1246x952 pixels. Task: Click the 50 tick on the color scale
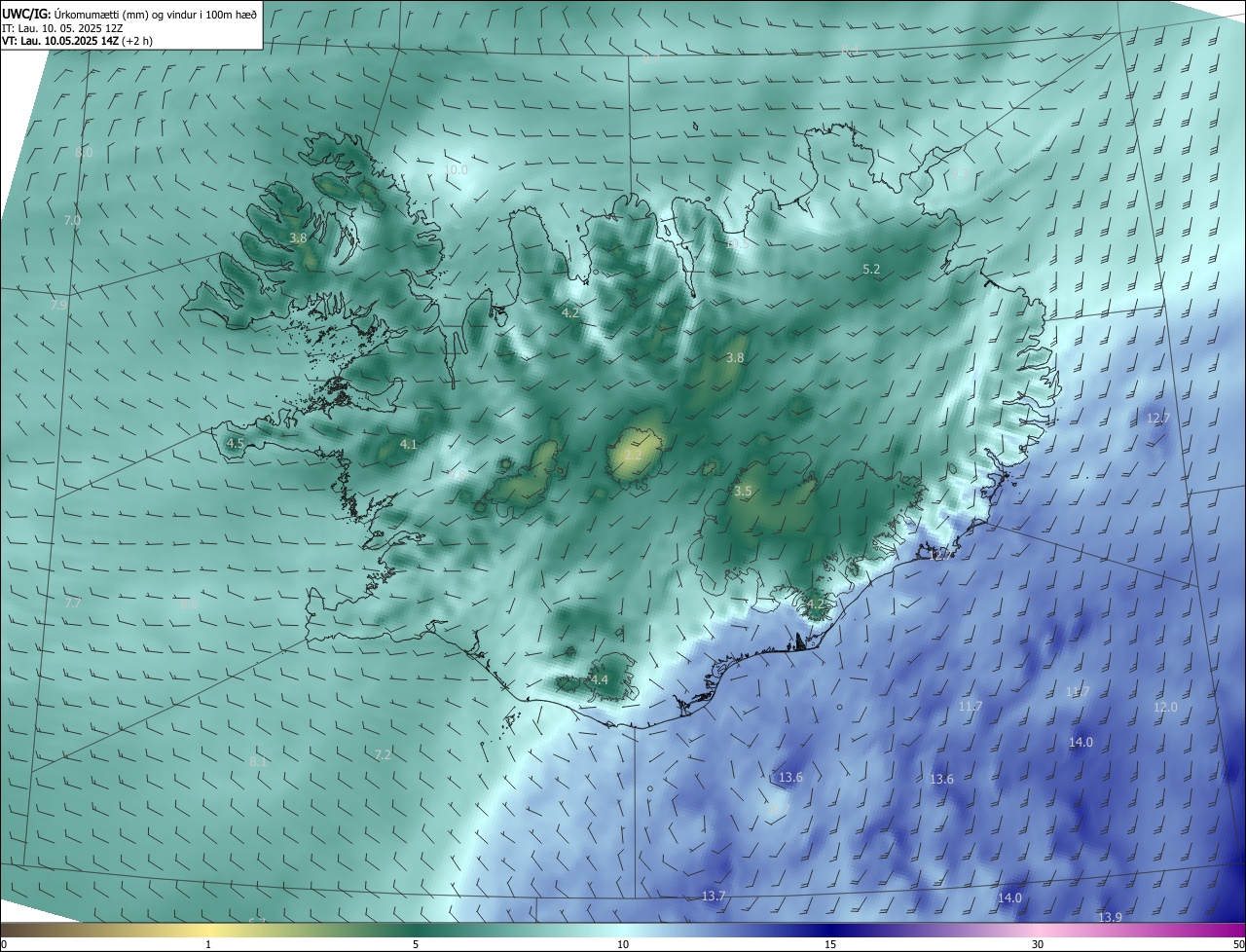pyautogui.click(x=1238, y=944)
